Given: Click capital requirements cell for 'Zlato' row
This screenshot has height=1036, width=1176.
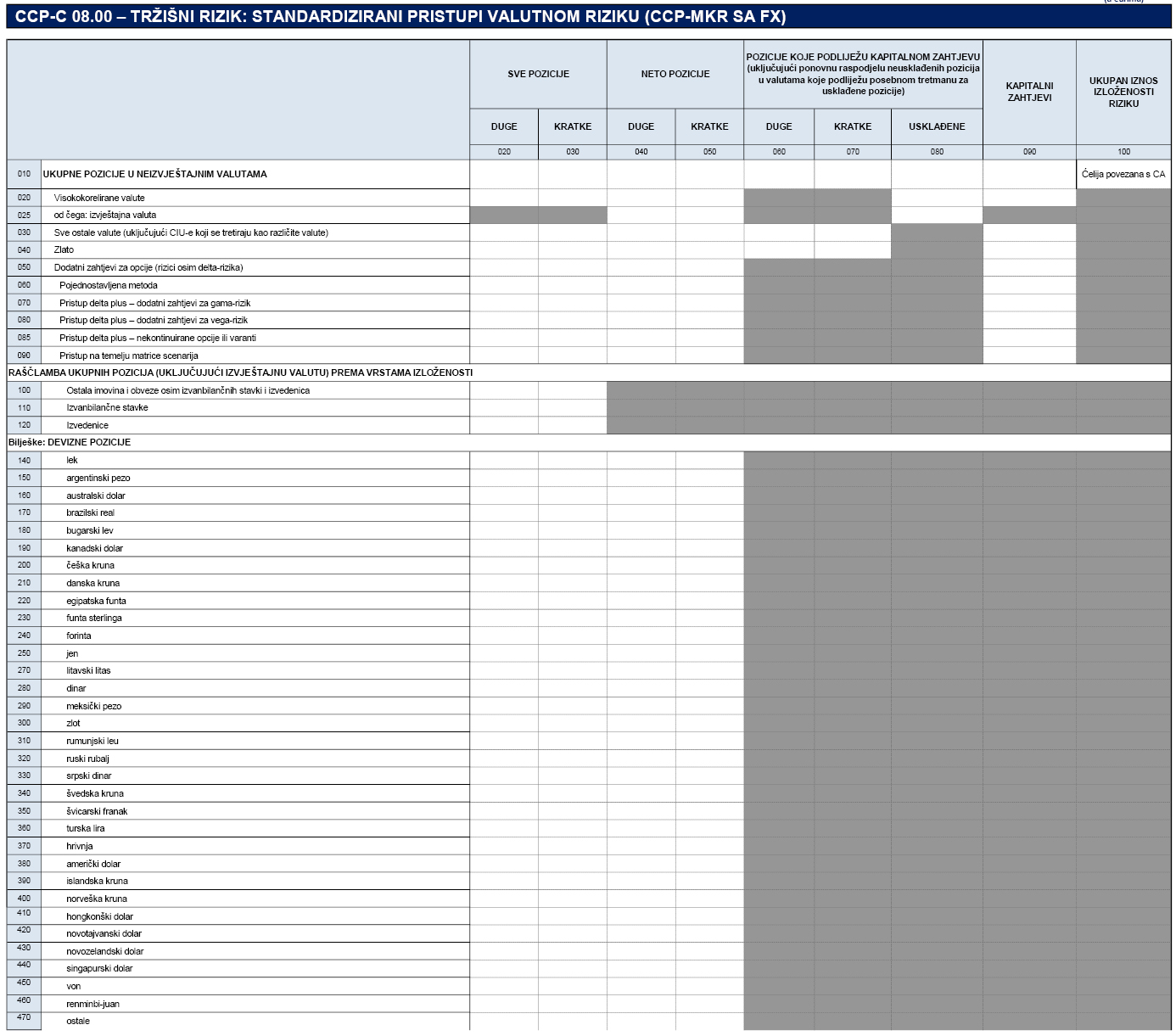Looking at the screenshot, I should pyautogui.click(x=1029, y=249).
